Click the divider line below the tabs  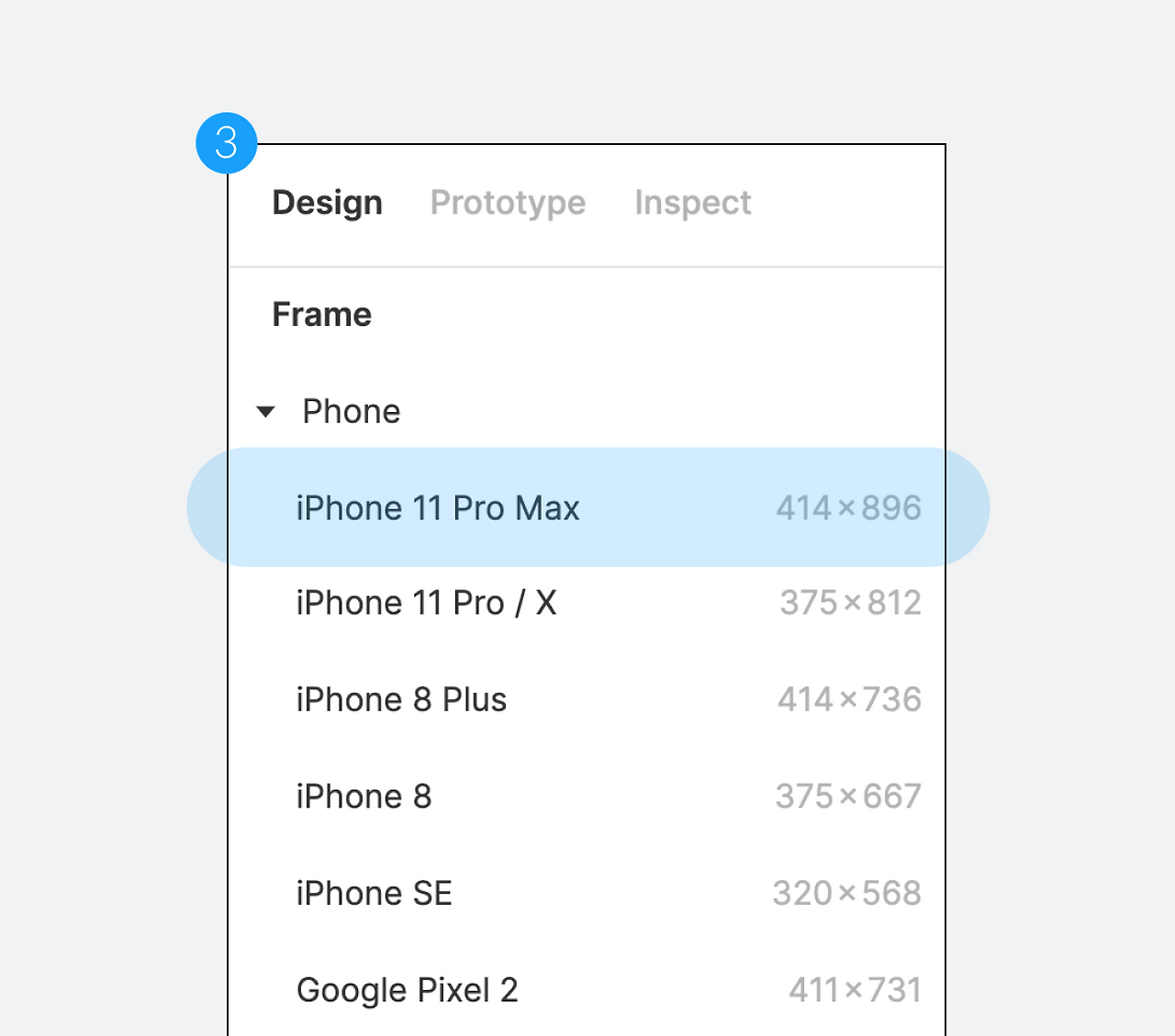(x=587, y=267)
